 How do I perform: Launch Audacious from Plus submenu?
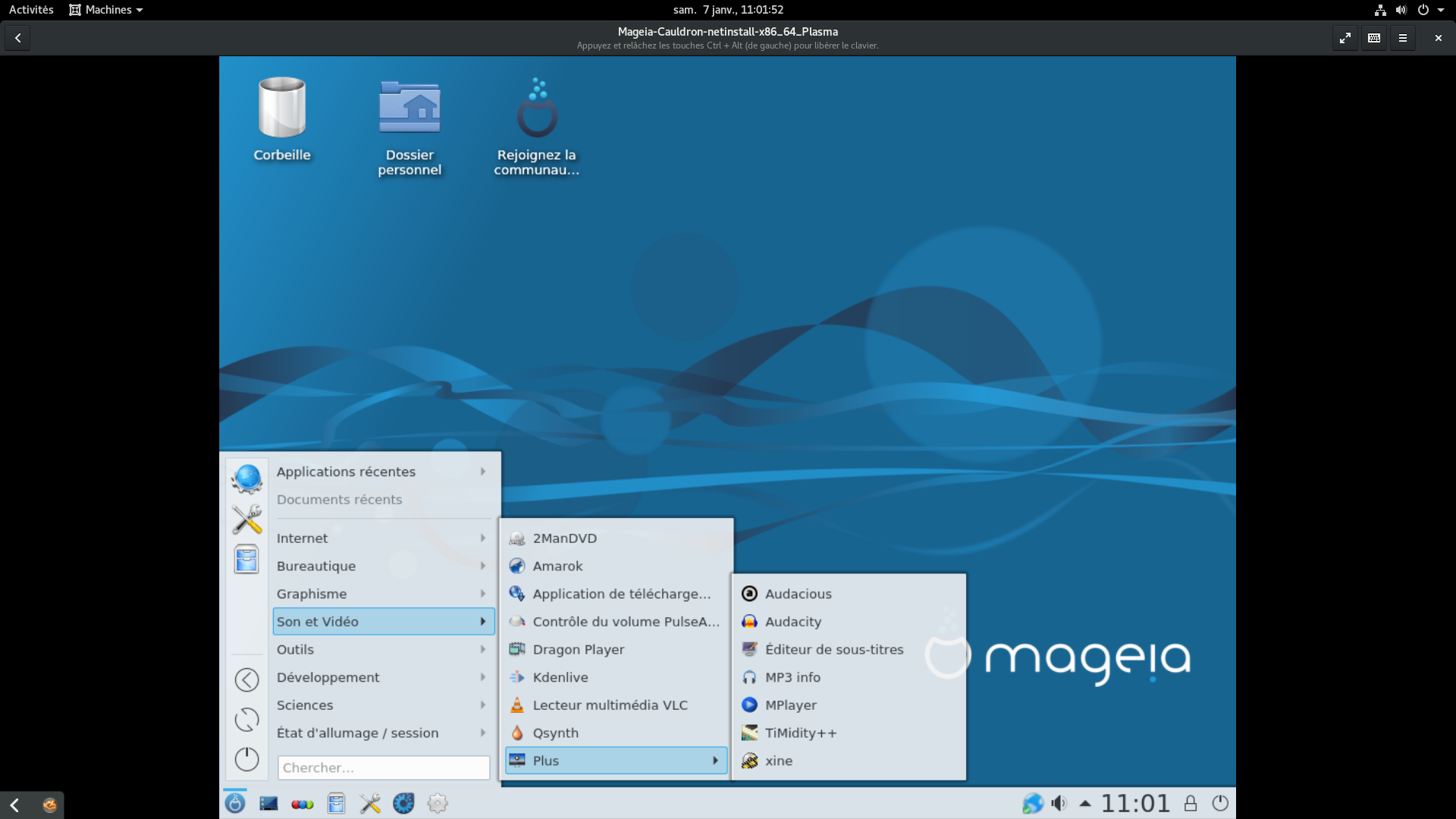(x=849, y=594)
